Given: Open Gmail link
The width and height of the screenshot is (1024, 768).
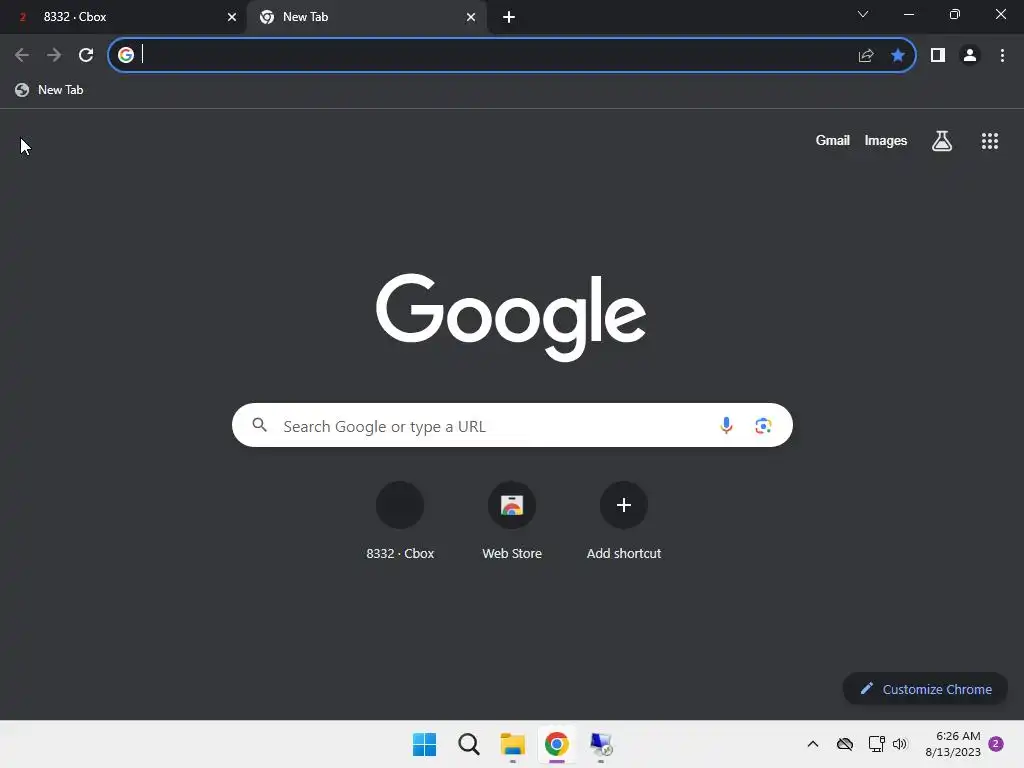Looking at the screenshot, I should (833, 140).
